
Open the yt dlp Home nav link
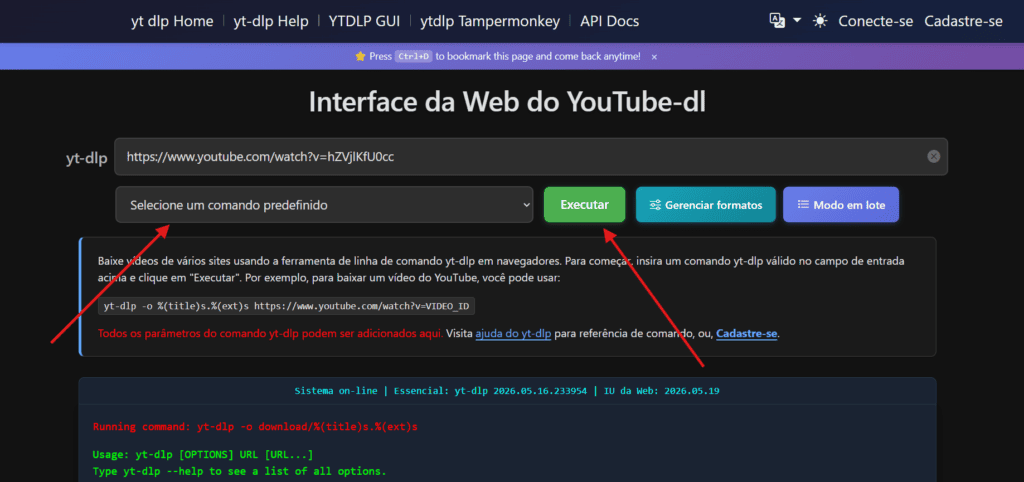(172, 21)
